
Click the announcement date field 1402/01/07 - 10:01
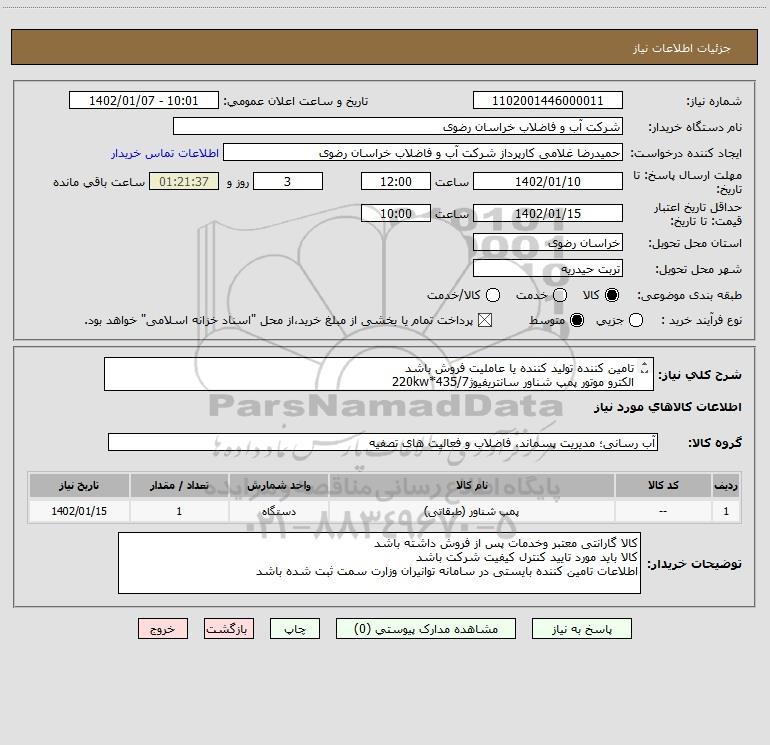pyautogui.click(x=143, y=100)
